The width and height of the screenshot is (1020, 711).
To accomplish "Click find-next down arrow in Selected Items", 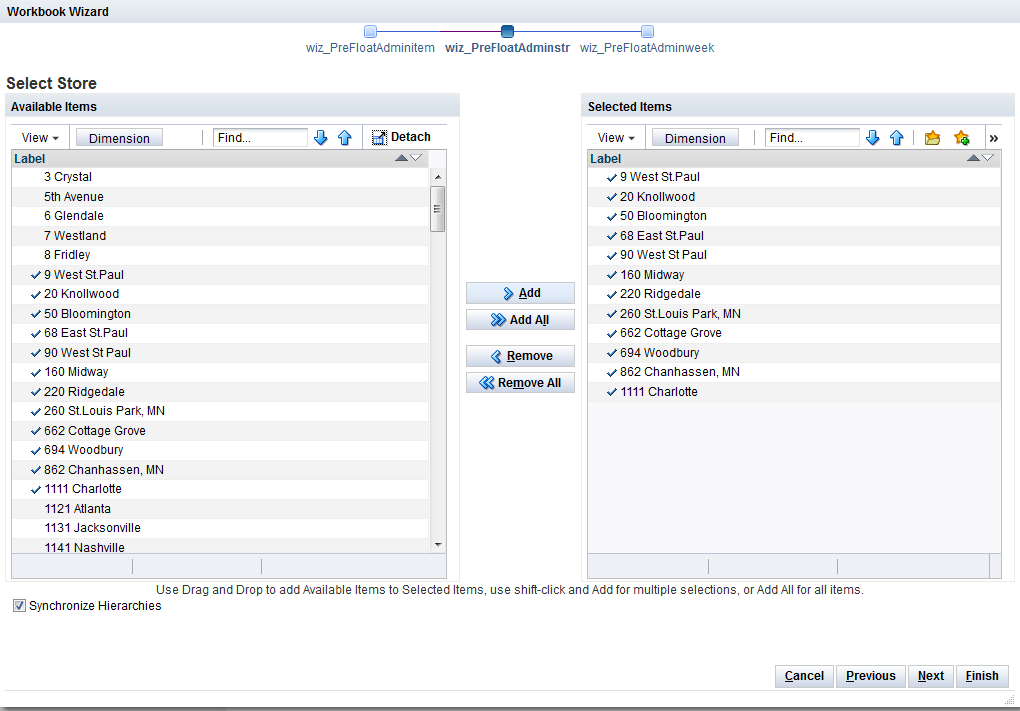I will coord(873,137).
